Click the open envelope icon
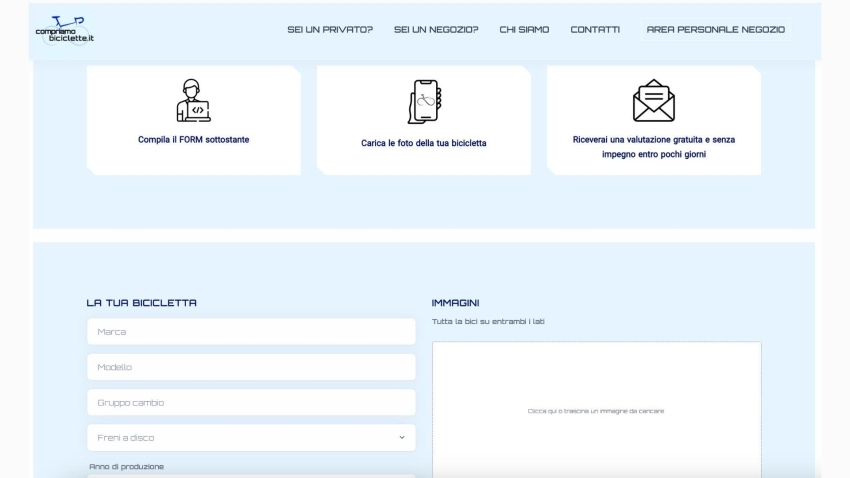The image size is (850, 478). coord(653,100)
